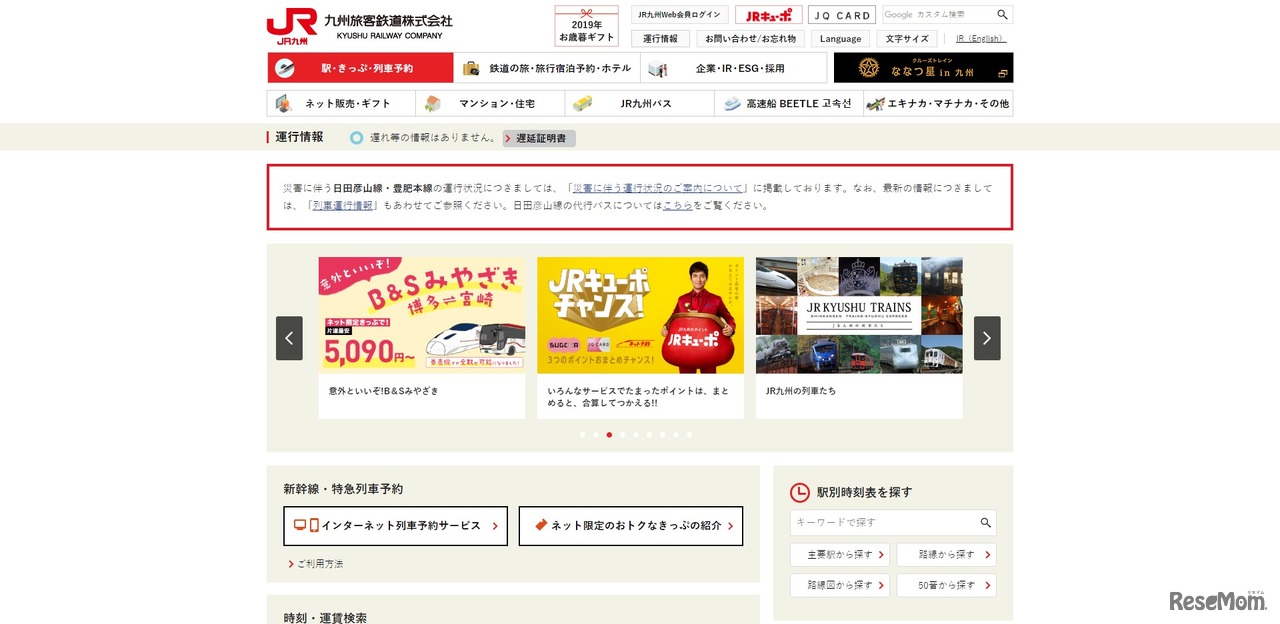The image size is (1280, 624).
Task: Click the JQ CARD button
Action: [x=842, y=15]
